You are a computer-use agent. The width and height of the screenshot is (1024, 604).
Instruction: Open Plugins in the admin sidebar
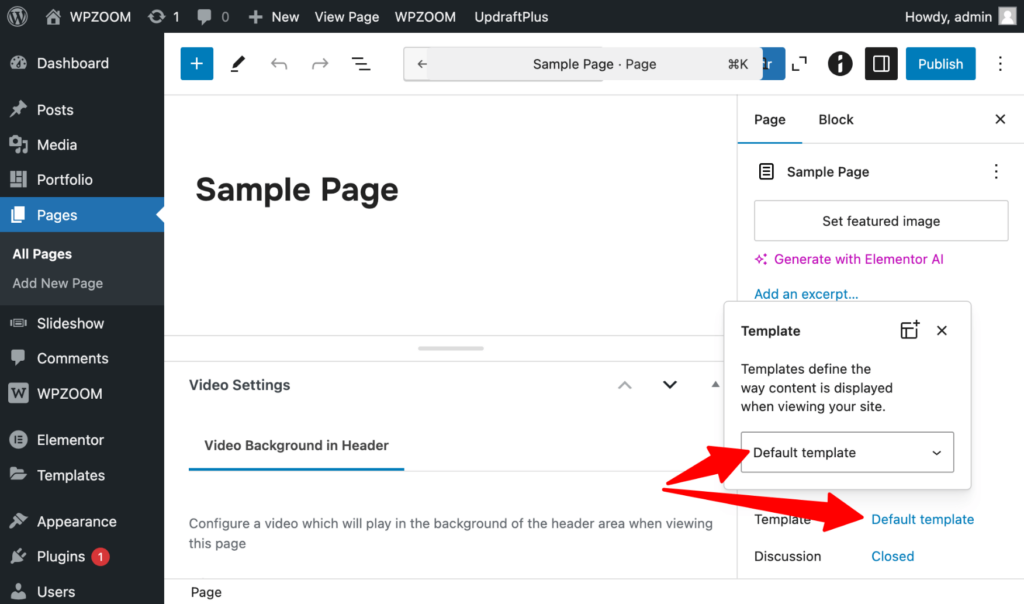click(61, 557)
